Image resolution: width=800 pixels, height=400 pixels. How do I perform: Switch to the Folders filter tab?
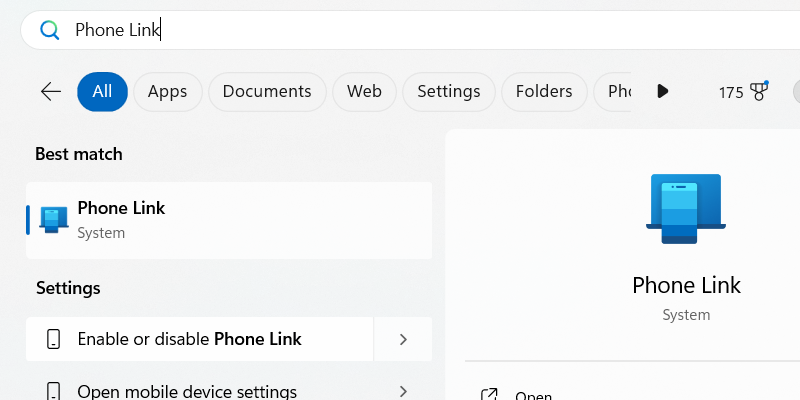[x=544, y=92]
